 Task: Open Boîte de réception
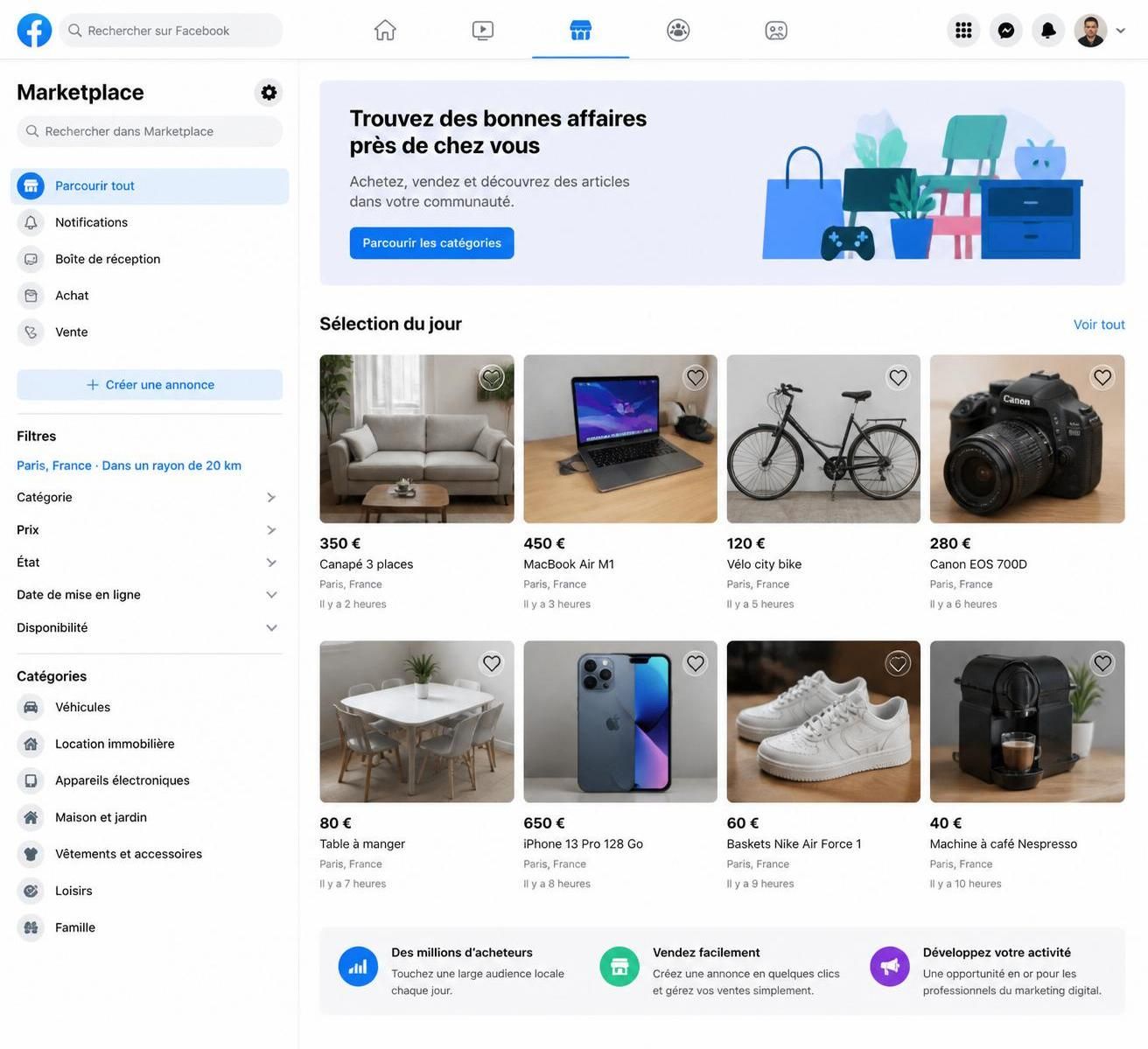[150, 259]
